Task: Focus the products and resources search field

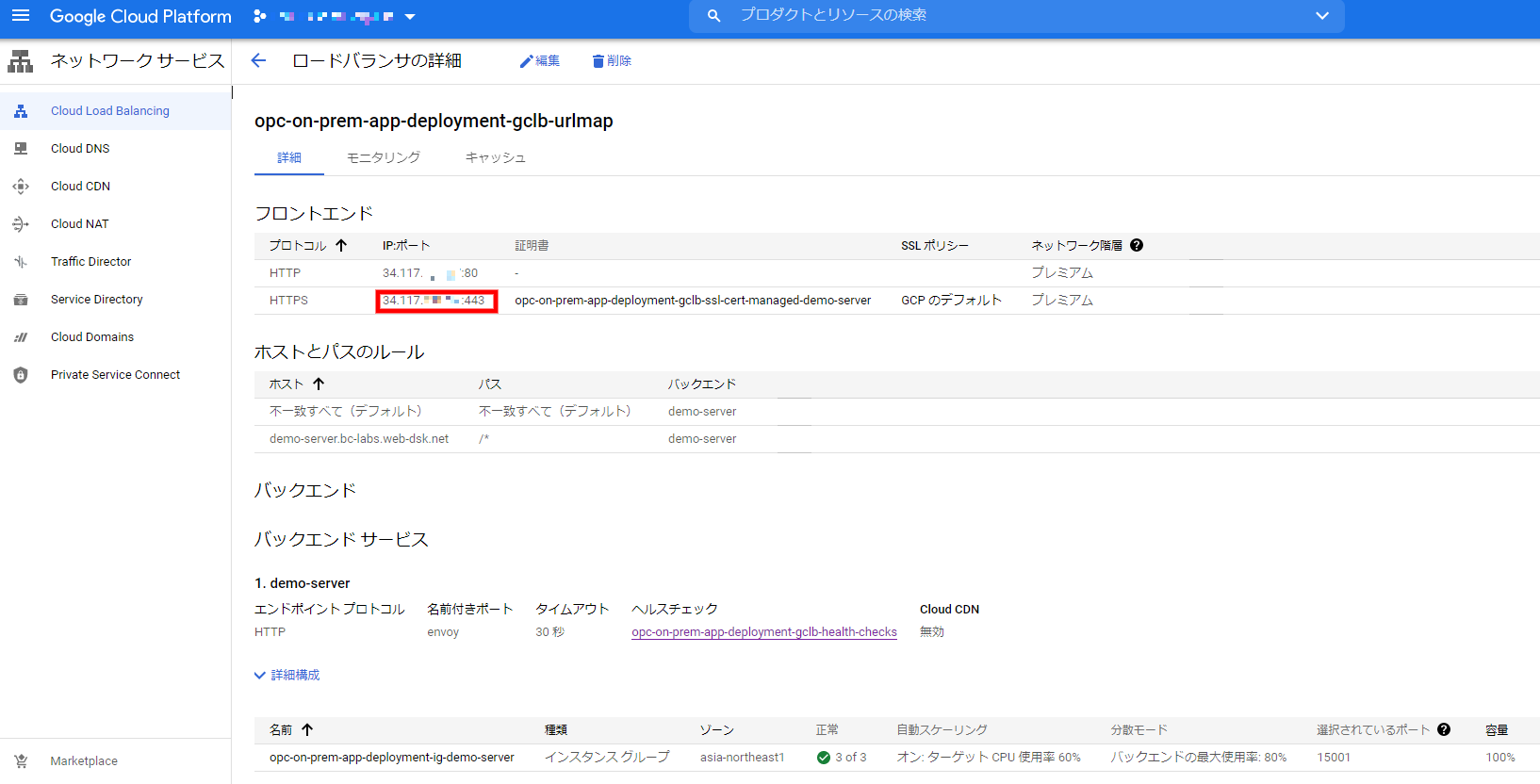Action: [x=1016, y=16]
